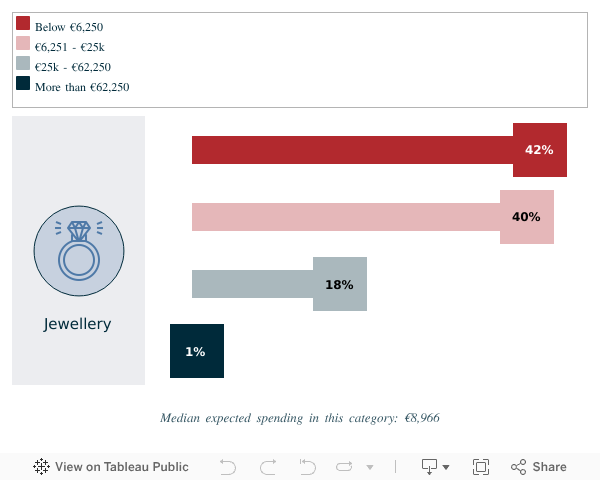Image resolution: width=600 pixels, height=480 pixels.
Task: Click the Revert view icon
Action: (x=307, y=467)
